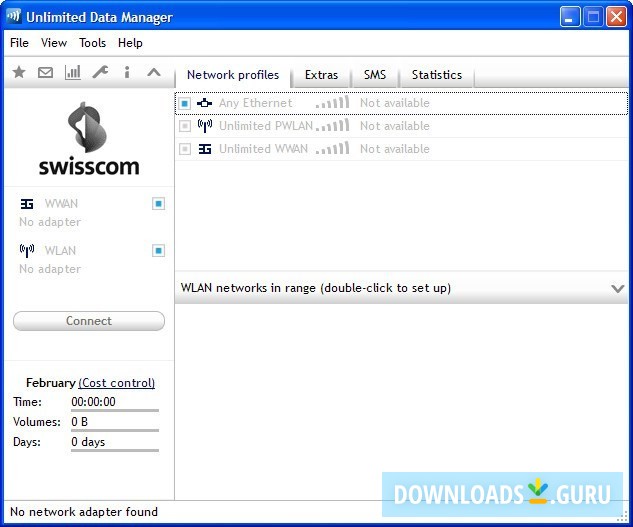This screenshot has height=527, width=633.
Task: Click 'Not available' in Unlimited WWAN row
Action: (x=394, y=149)
